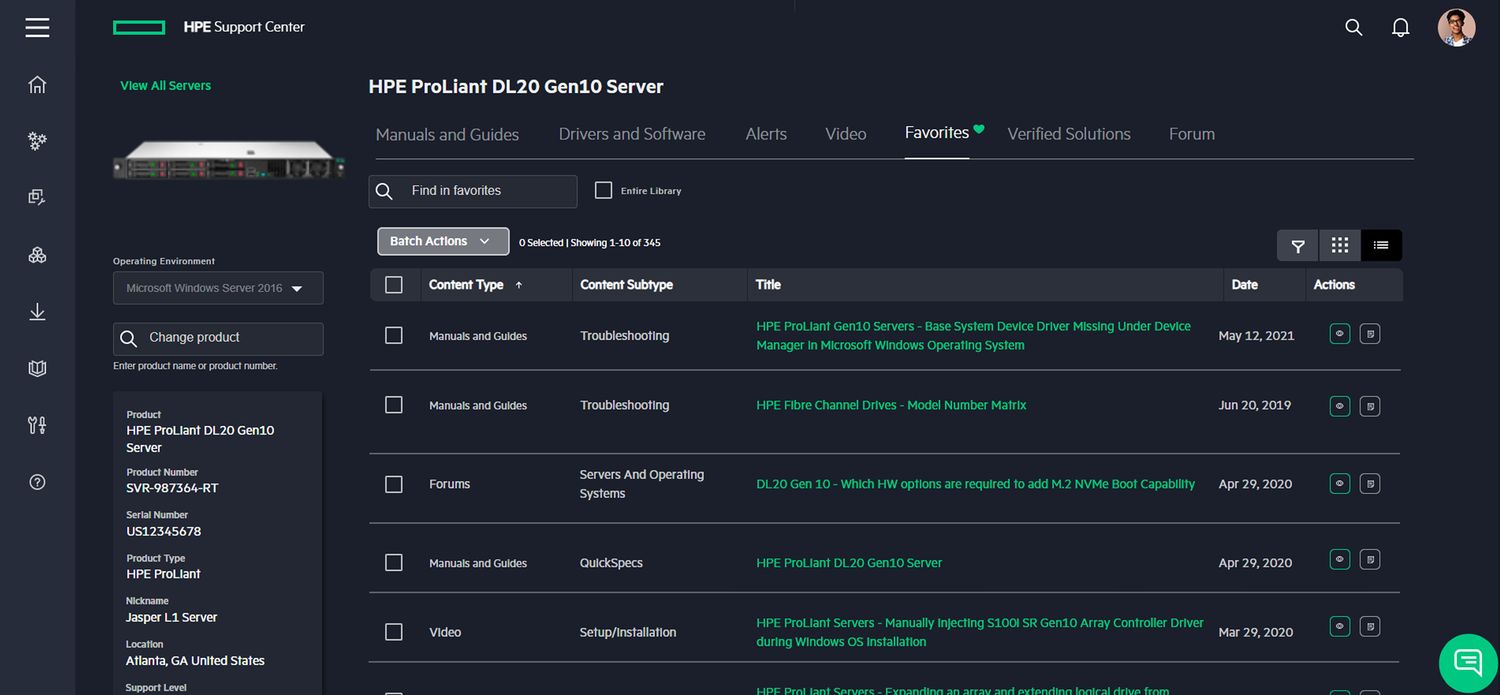Tick the select-all checkbox in table header
Screen dimensions: 1500x695
click(x=394, y=285)
